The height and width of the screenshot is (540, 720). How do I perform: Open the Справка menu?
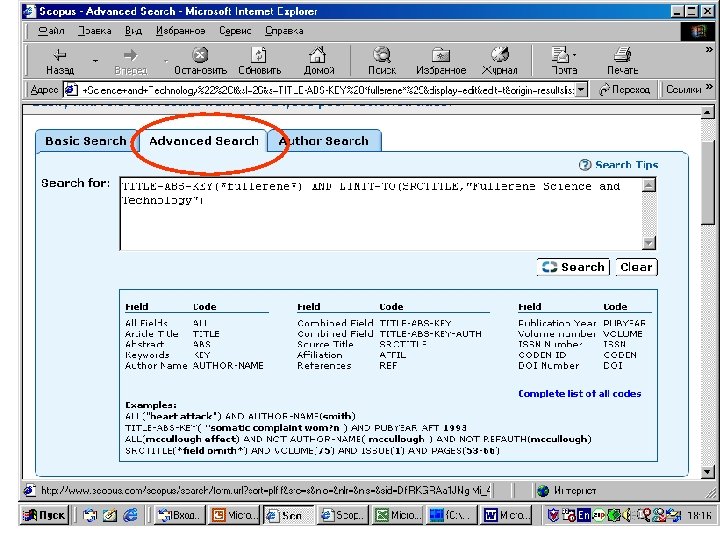pyautogui.click(x=284, y=31)
